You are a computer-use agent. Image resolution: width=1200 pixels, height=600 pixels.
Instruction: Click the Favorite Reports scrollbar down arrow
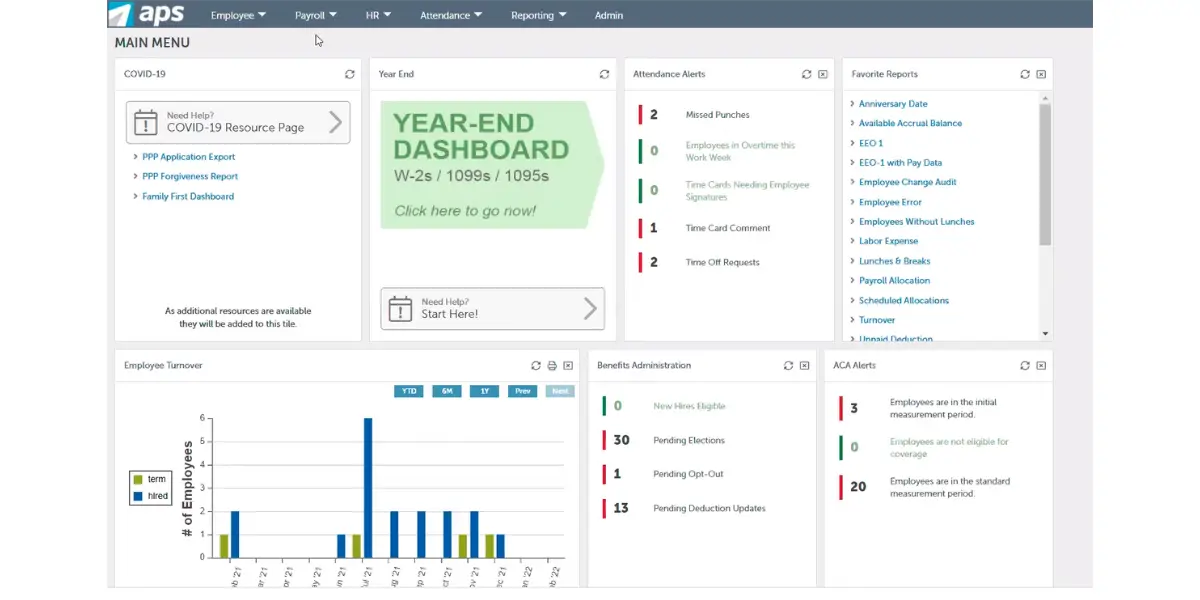1045,333
